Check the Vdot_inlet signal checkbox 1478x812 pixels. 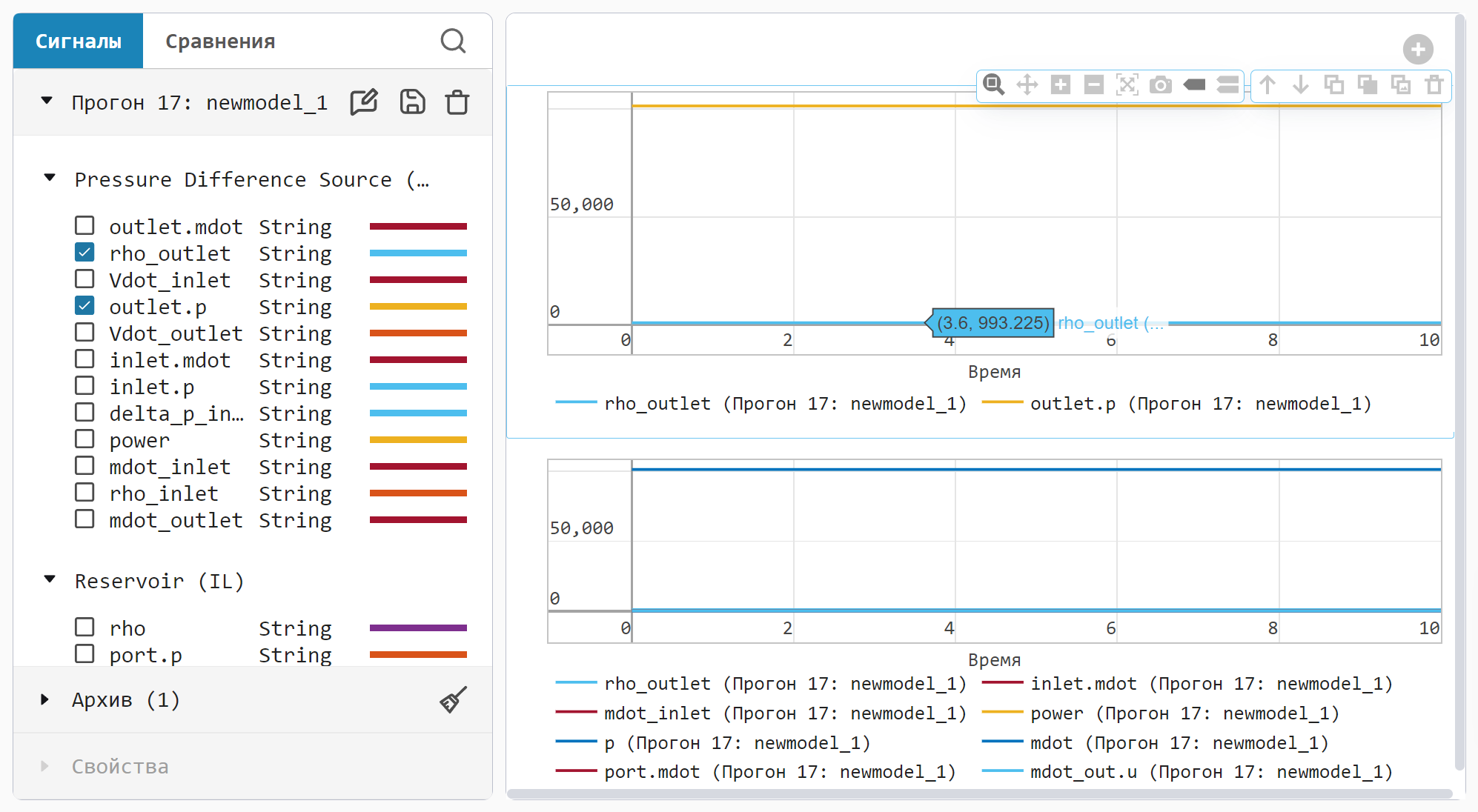pos(84,279)
